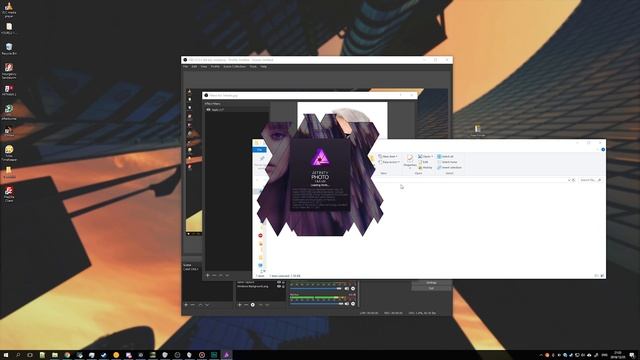The height and width of the screenshot is (360, 640).
Task: Click Edit in Explorer ribbon Open group
Action: 423,162
